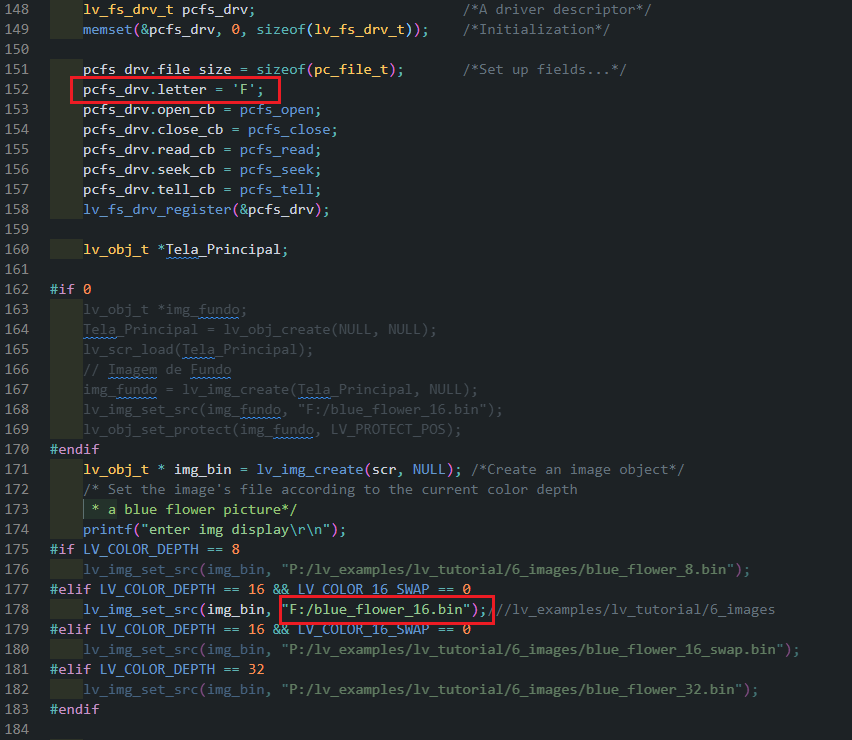Viewport: 852px width, 740px height.
Task: Click 'lv_obj_create(NULL, NULL)' on line 164
Action: coord(325,329)
